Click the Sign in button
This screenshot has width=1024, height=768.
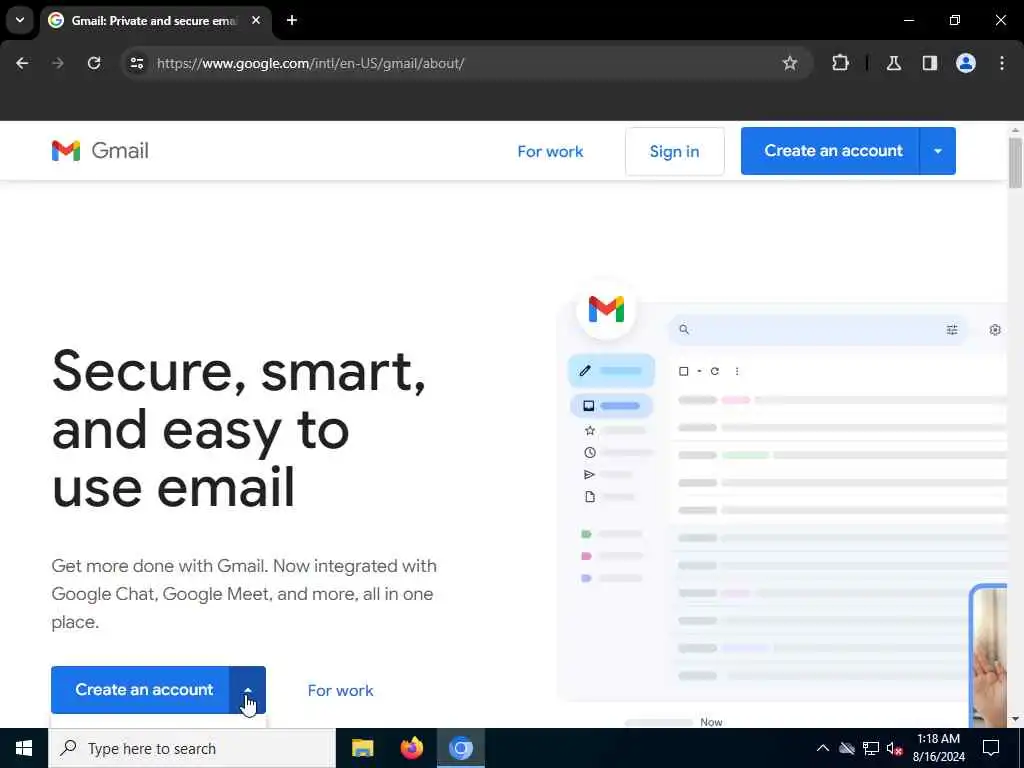coord(674,152)
